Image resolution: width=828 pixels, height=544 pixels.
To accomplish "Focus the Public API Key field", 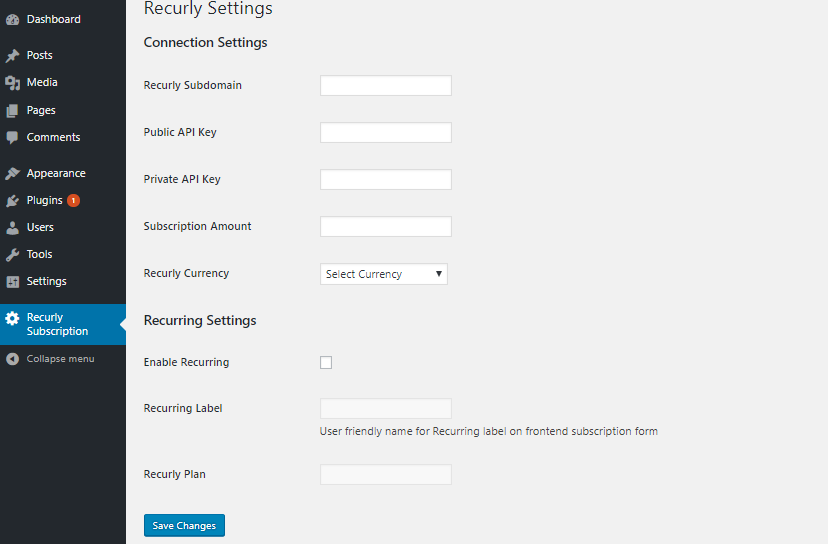I will [386, 133].
